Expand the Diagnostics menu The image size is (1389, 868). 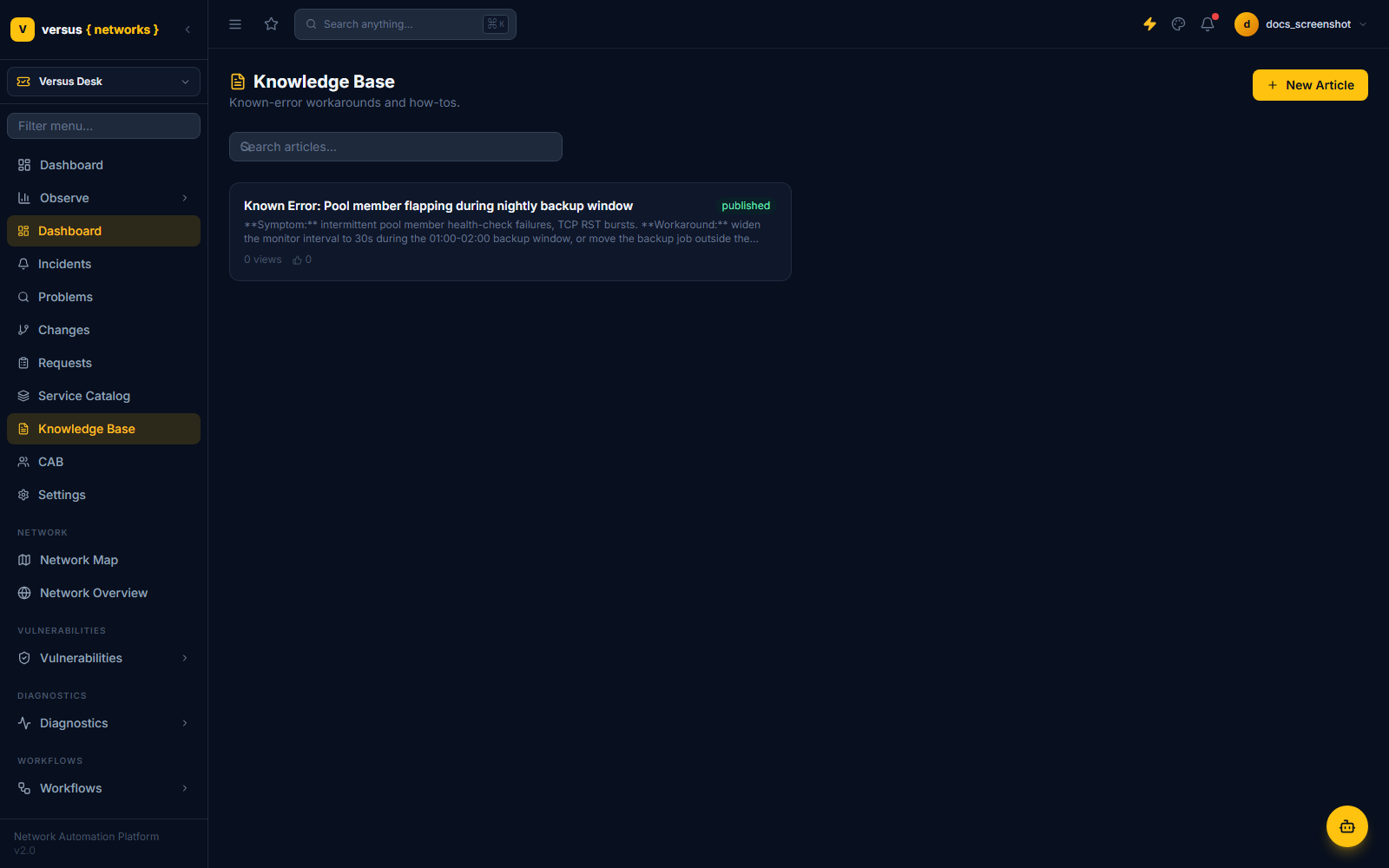point(103,723)
